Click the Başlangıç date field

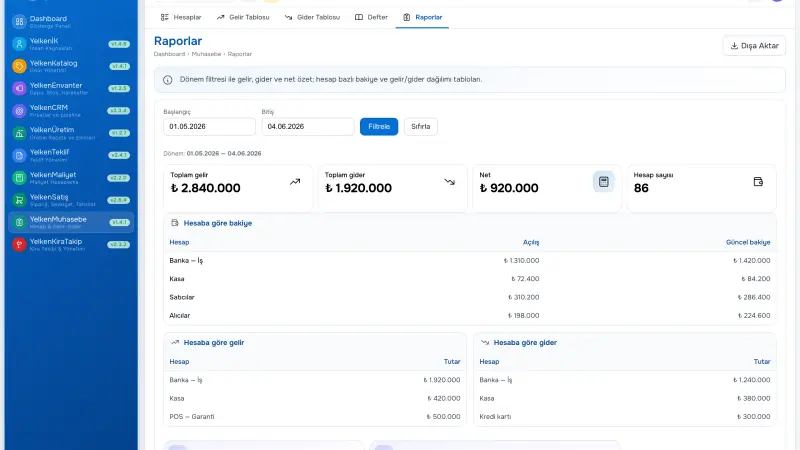pyautogui.click(x=209, y=127)
